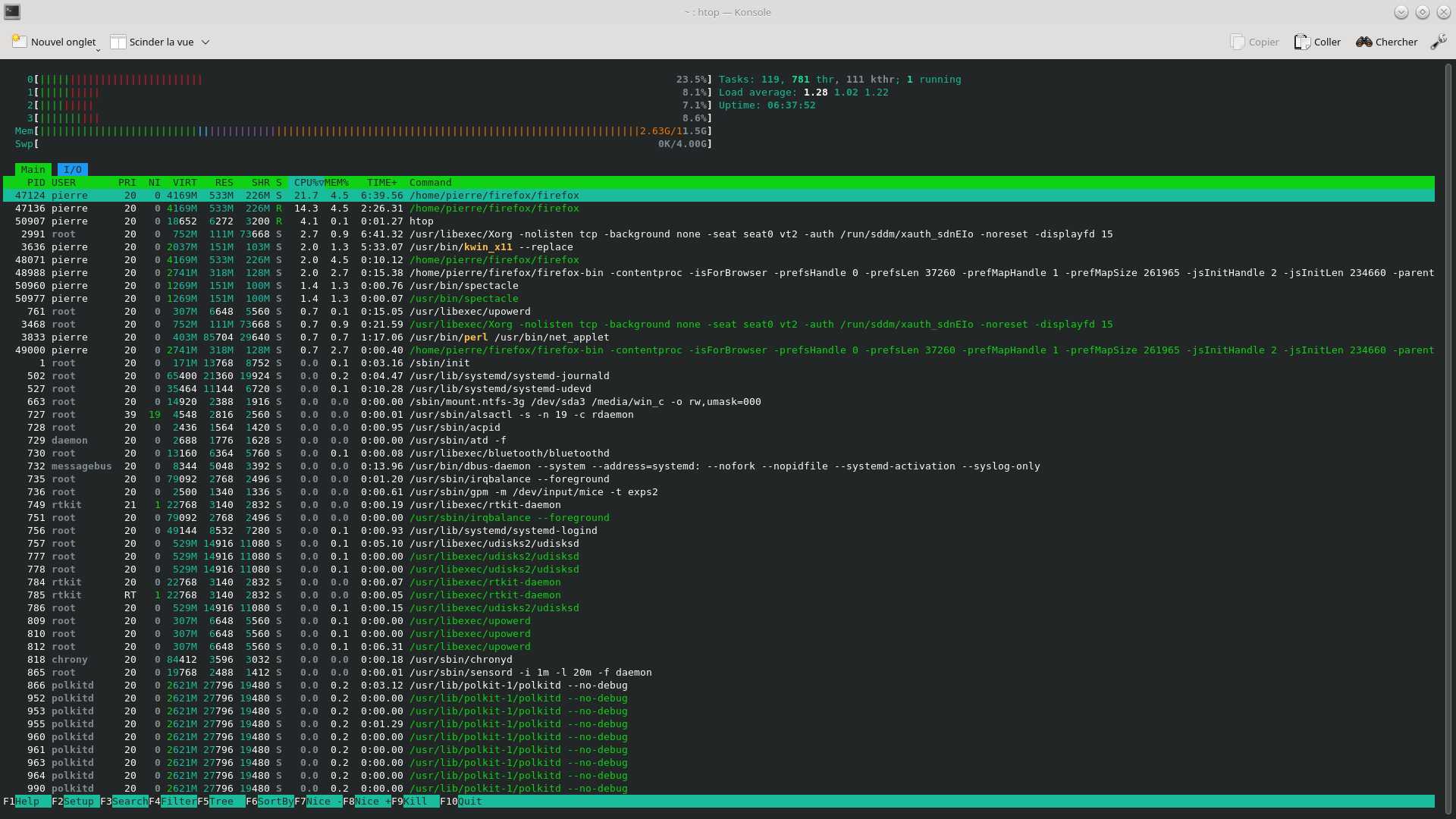The width and height of the screenshot is (1456, 819).
Task: Click F9 Kill in the footer
Action: pos(416,801)
